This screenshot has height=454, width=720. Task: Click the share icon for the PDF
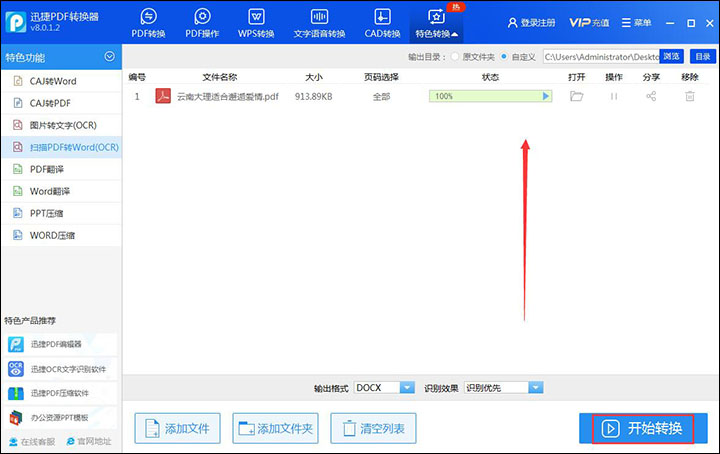pyautogui.click(x=651, y=96)
